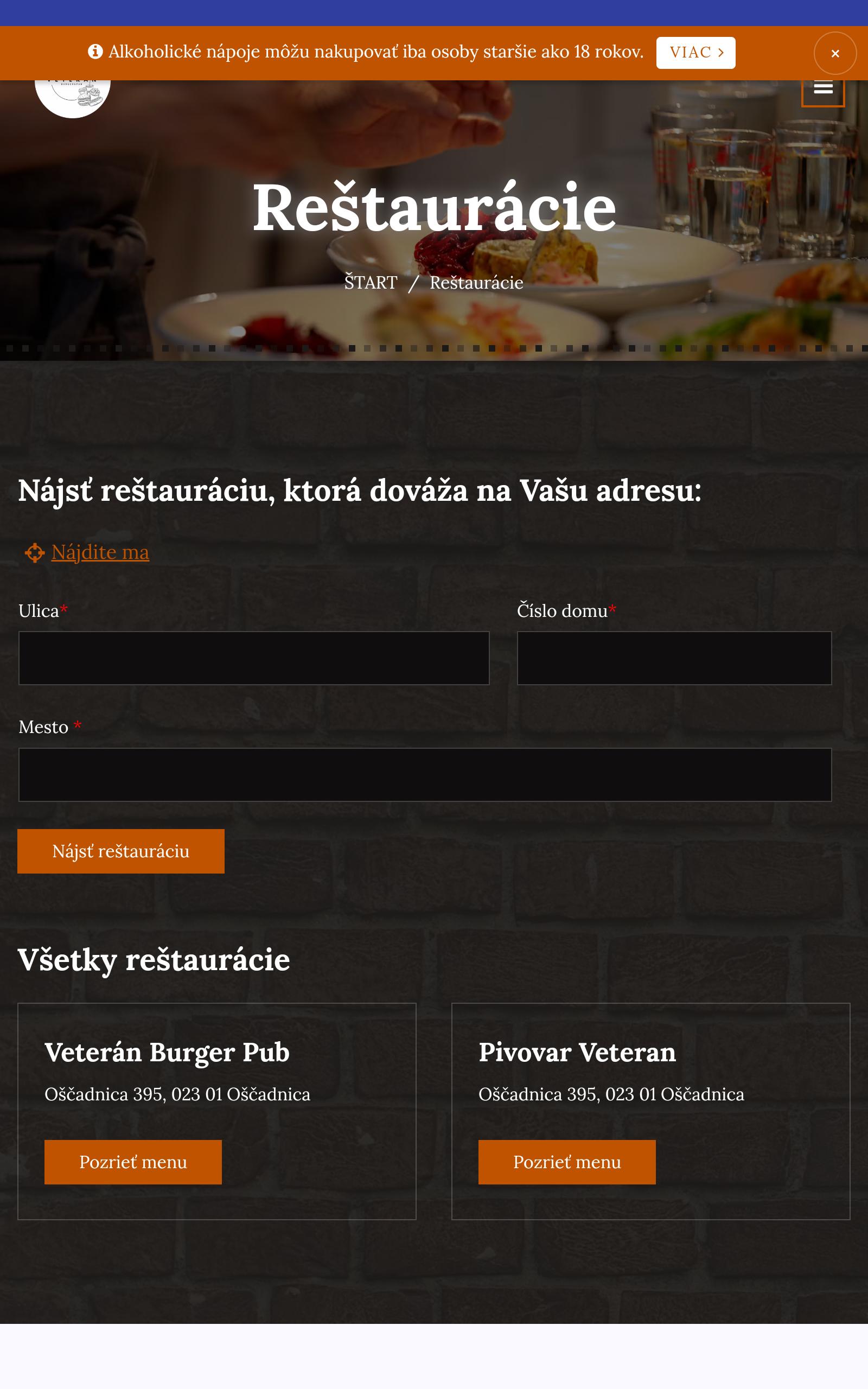The height and width of the screenshot is (1389, 868).
Task: Focus the Mesto city input field
Action: (425, 775)
